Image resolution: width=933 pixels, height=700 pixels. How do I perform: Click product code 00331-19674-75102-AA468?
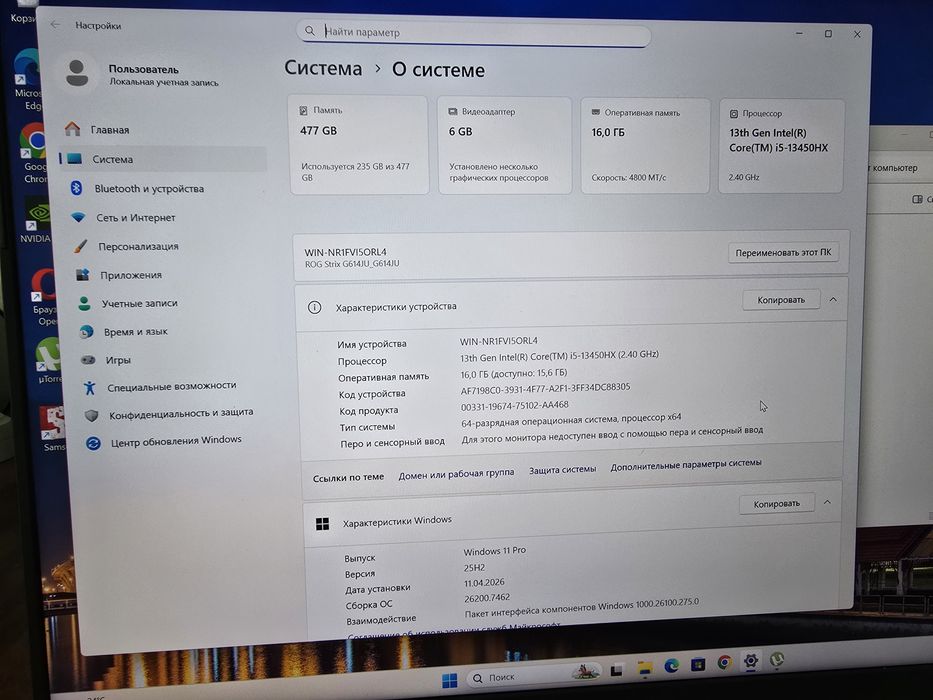[x=515, y=405]
